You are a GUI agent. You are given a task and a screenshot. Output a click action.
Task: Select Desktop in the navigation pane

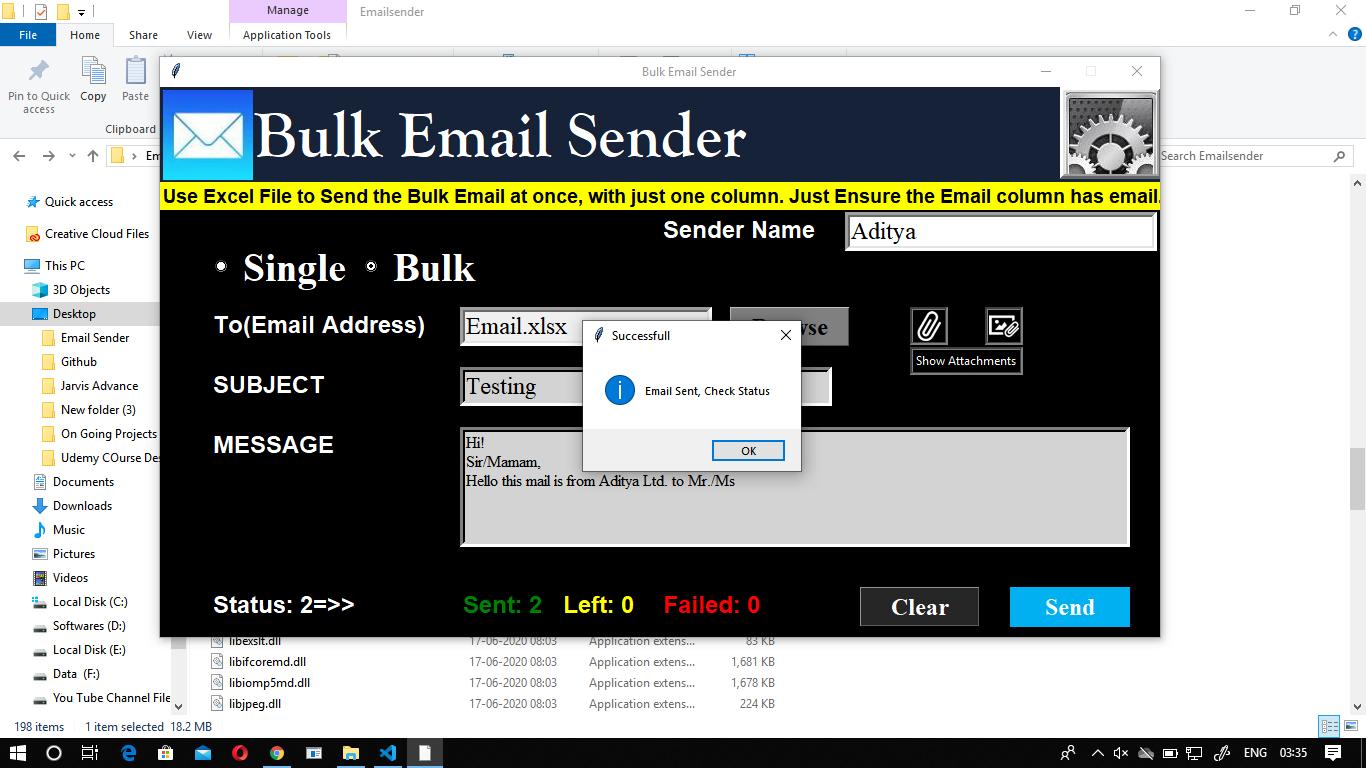point(75,314)
